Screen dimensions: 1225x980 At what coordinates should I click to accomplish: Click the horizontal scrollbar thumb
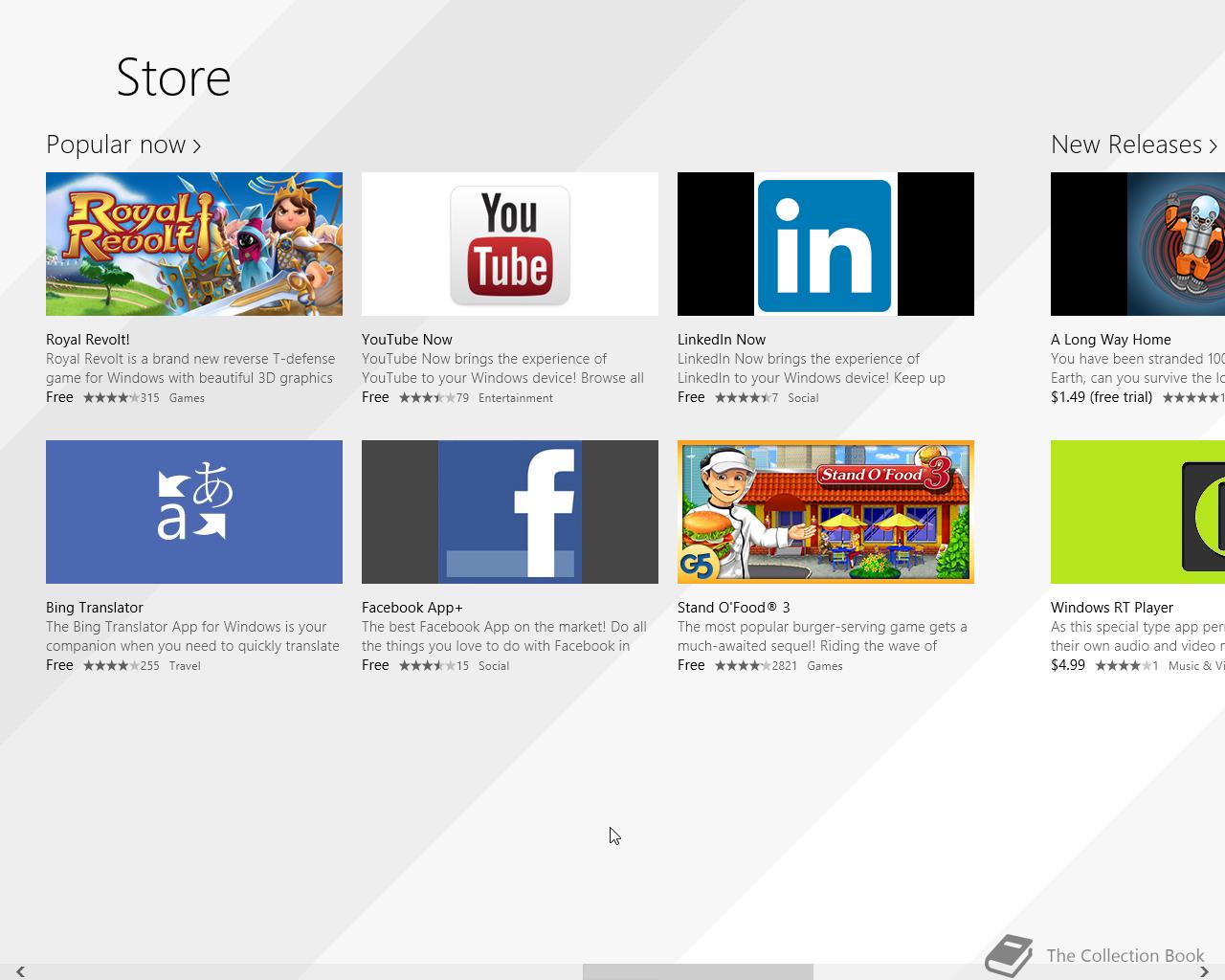click(698, 972)
